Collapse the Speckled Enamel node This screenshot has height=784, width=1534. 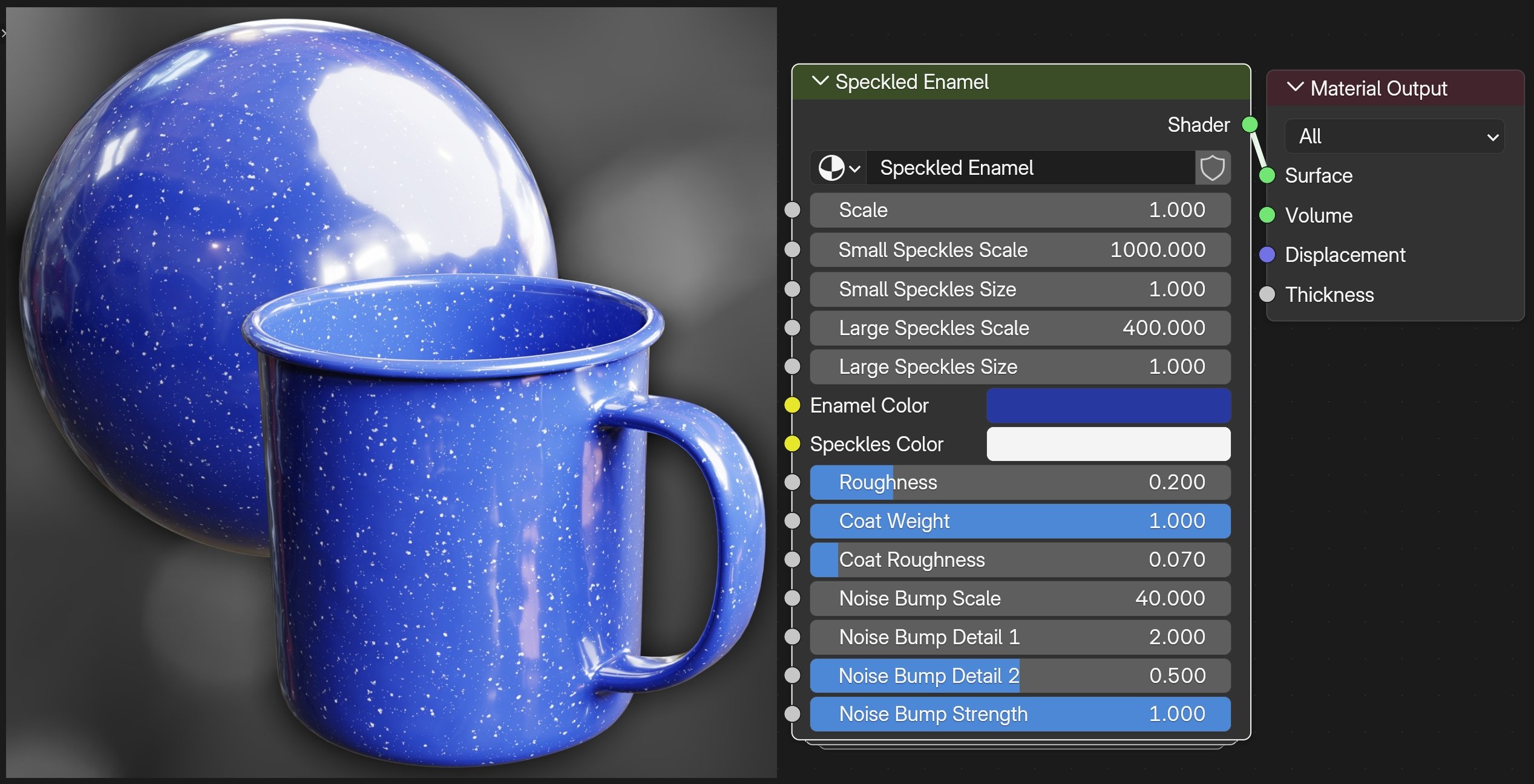click(x=820, y=81)
